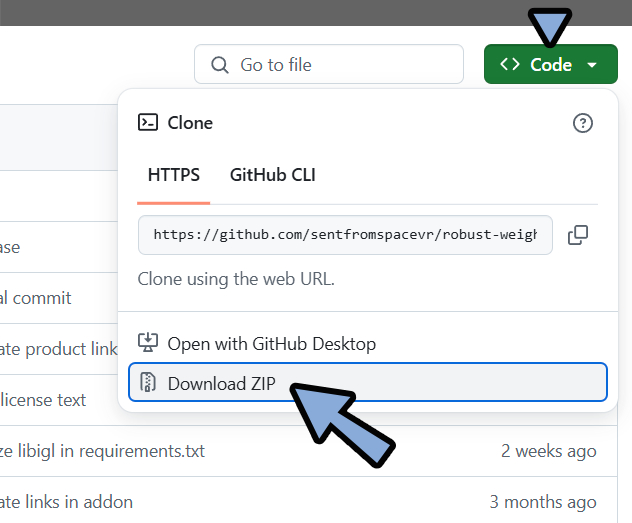Viewport: 632px width, 523px height.
Task: Click the search magnifier icon
Action: [220, 65]
